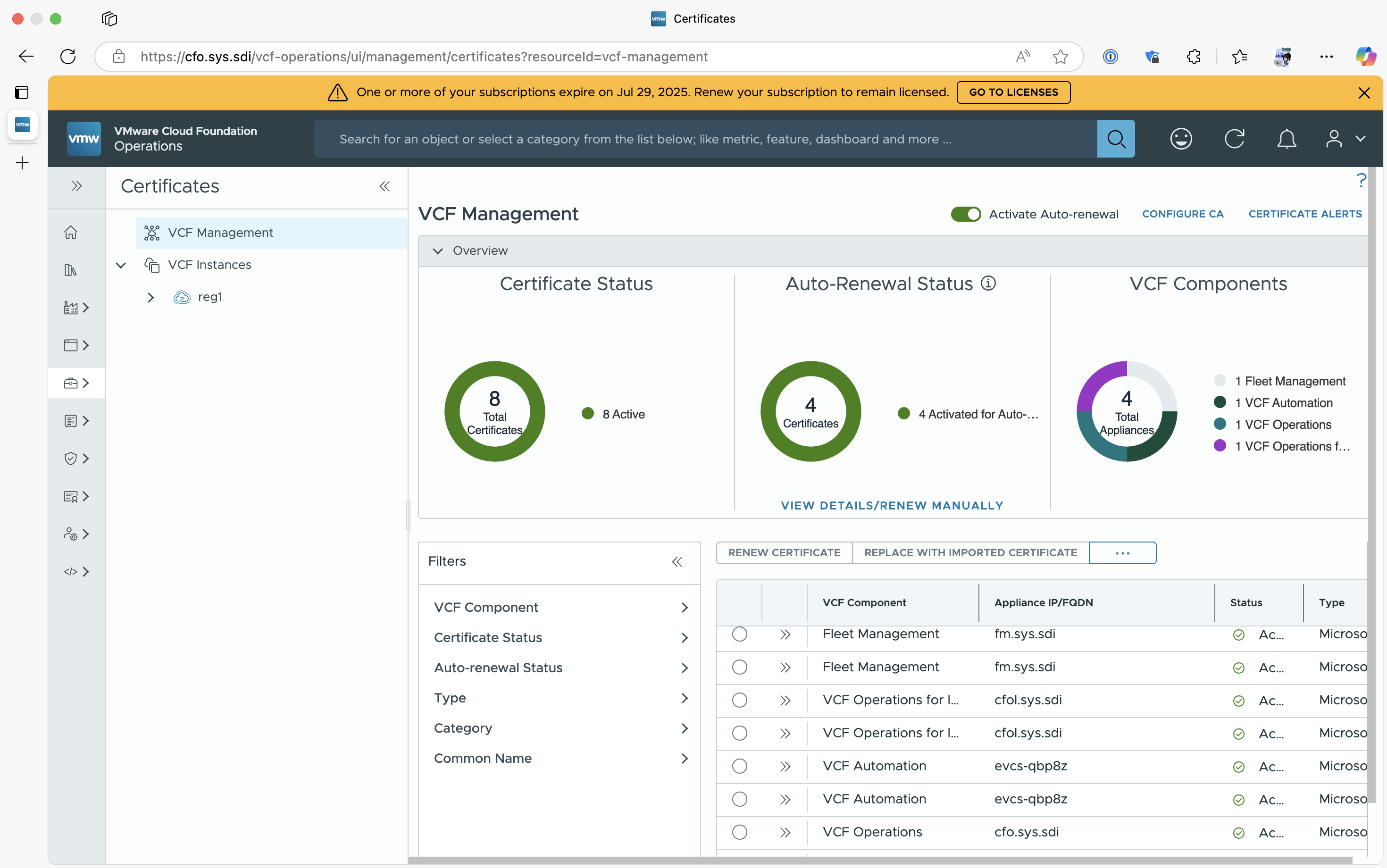Select the second Fleet Management row radio
This screenshot has height=868, width=1387.
[x=739, y=667]
